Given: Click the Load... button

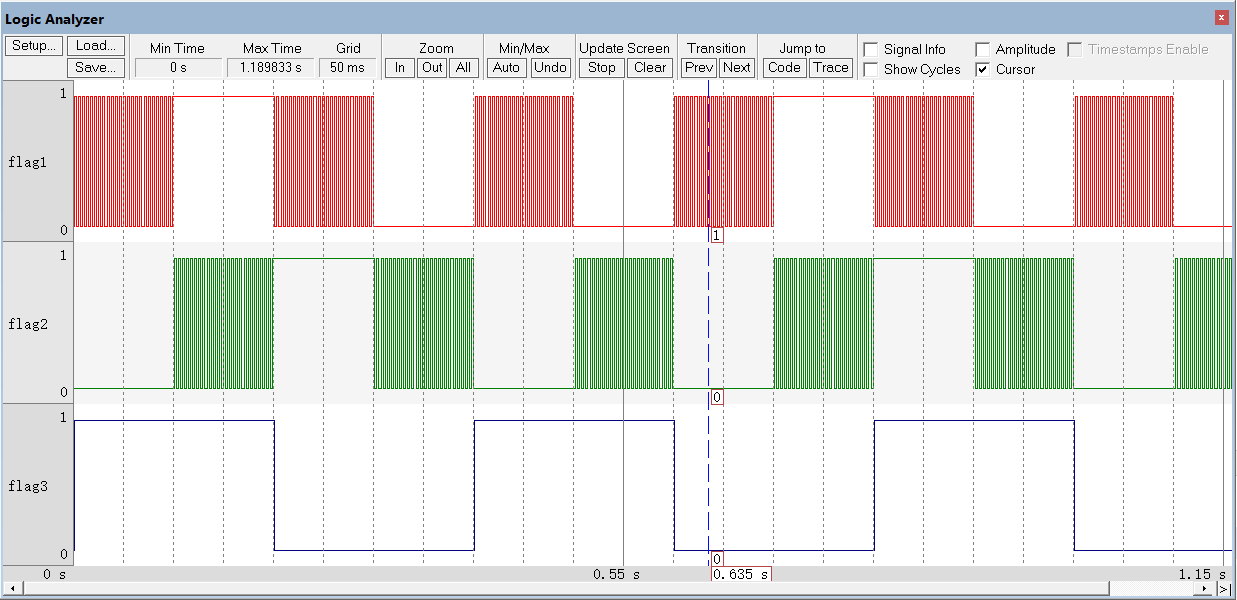Looking at the screenshot, I should point(96,46).
